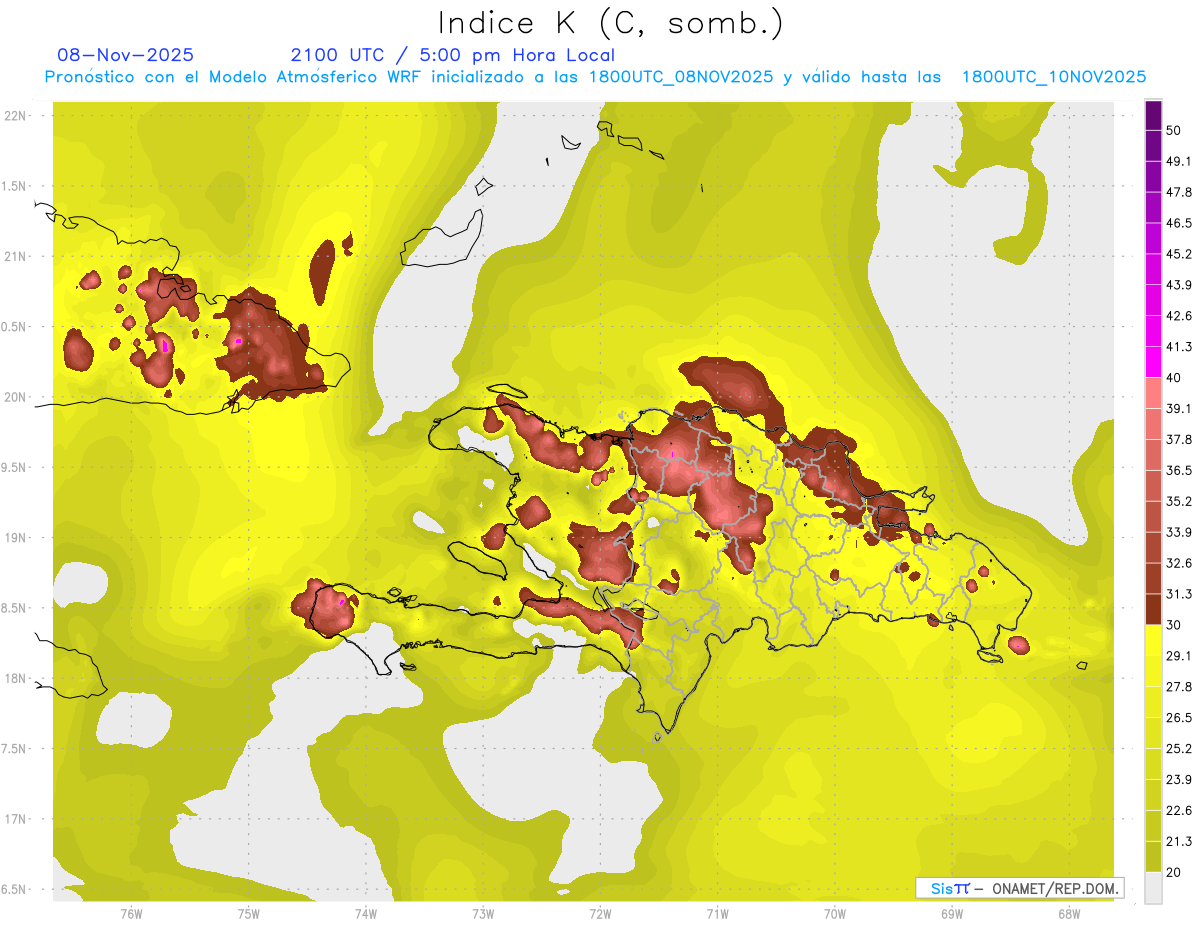Click colorbar value '32.6'
This screenshot has width=1200, height=927.
pyautogui.click(x=1179, y=563)
